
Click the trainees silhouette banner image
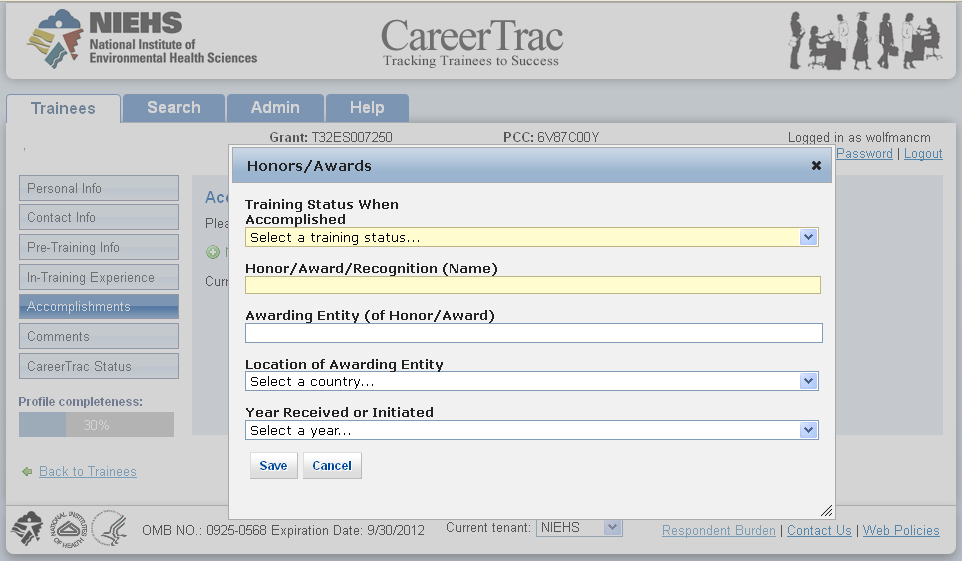864,40
